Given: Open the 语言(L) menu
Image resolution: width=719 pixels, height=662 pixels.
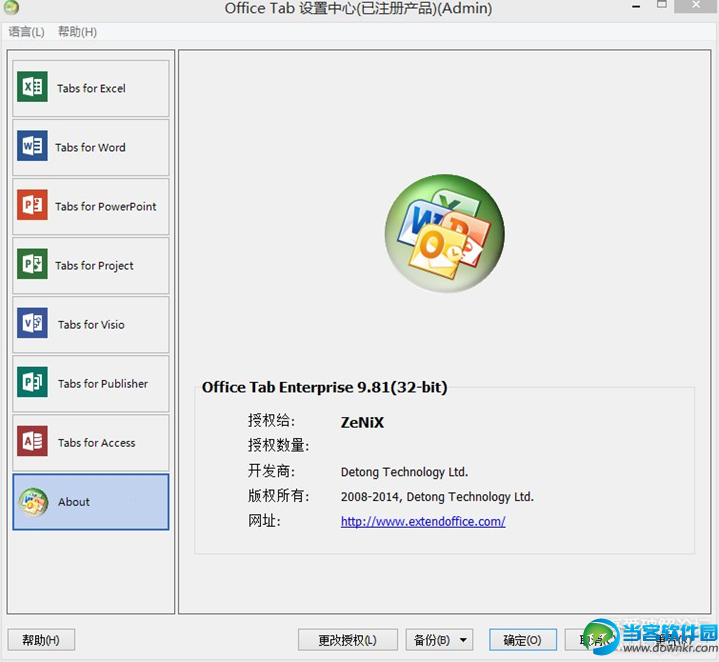Looking at the screenshot, I should pyautogui.click(x=27, y=32).
